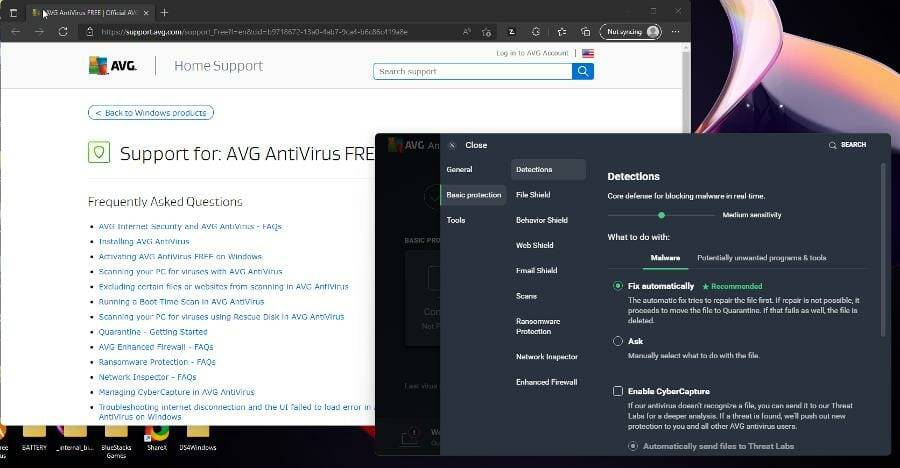The width and height of the screenshot is (900, 468).
Task: Open Activating AVG AntiVirus FREE on Windows link
Action: [x=180, y=256]
